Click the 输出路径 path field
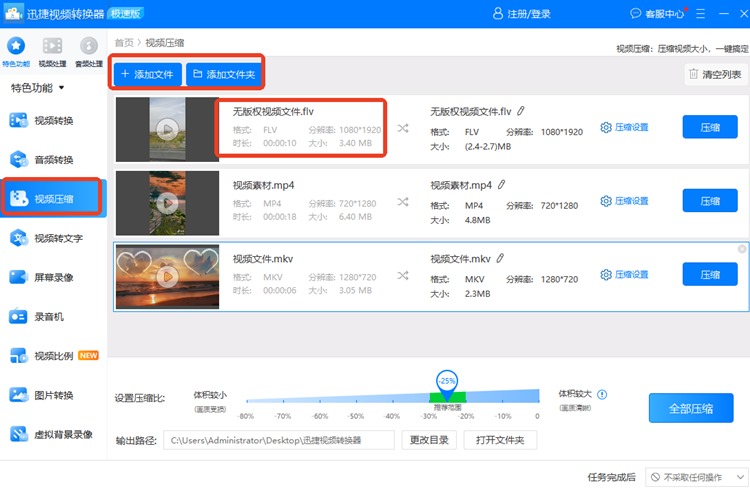Screen dimensions: 750x488 pos(279,440)
